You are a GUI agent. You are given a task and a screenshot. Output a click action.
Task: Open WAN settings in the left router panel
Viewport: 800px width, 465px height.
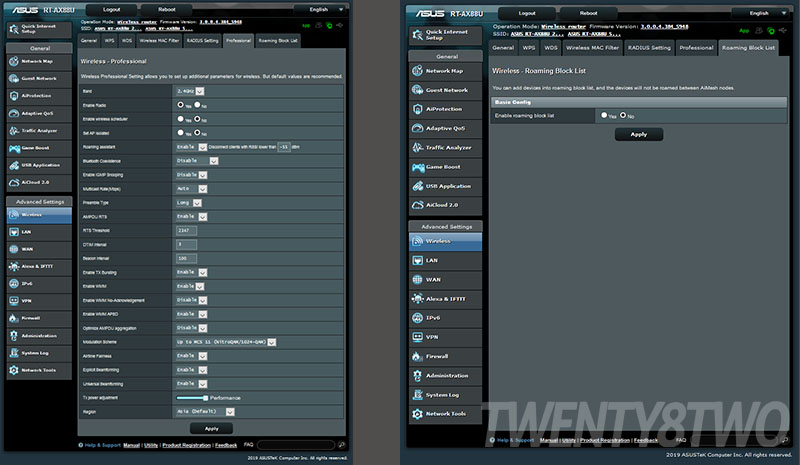point(39,249)
